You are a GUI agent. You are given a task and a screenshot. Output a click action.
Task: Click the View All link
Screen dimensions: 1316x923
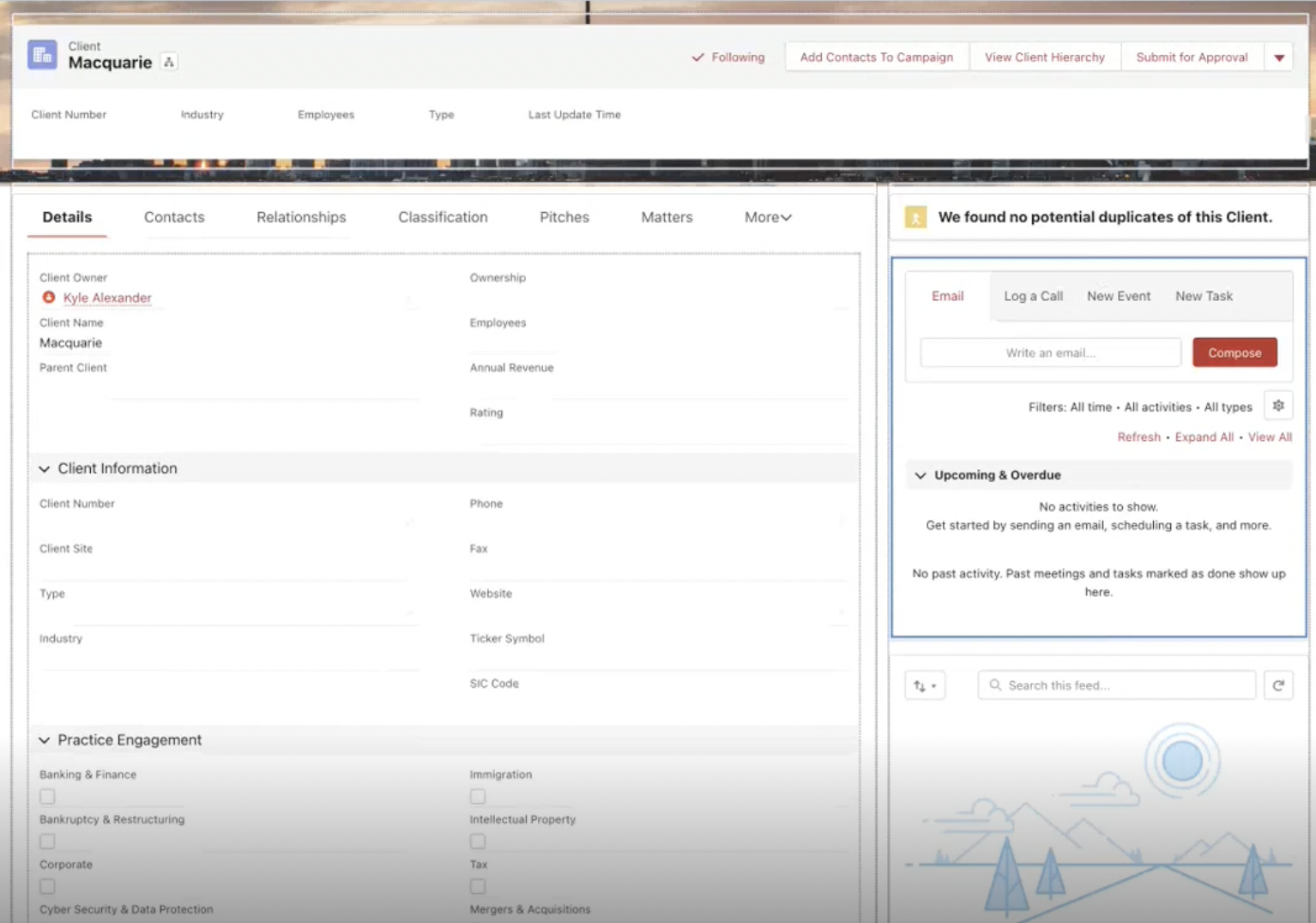tap(1270, 437)
